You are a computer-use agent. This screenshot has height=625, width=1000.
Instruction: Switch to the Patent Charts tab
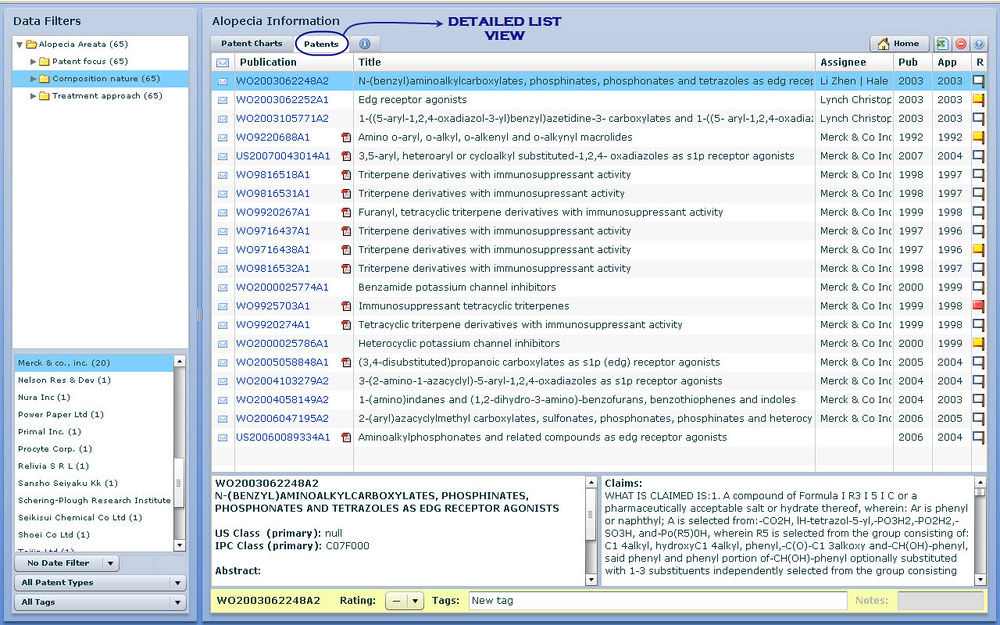pyautogui.click(x=251, y=44)
